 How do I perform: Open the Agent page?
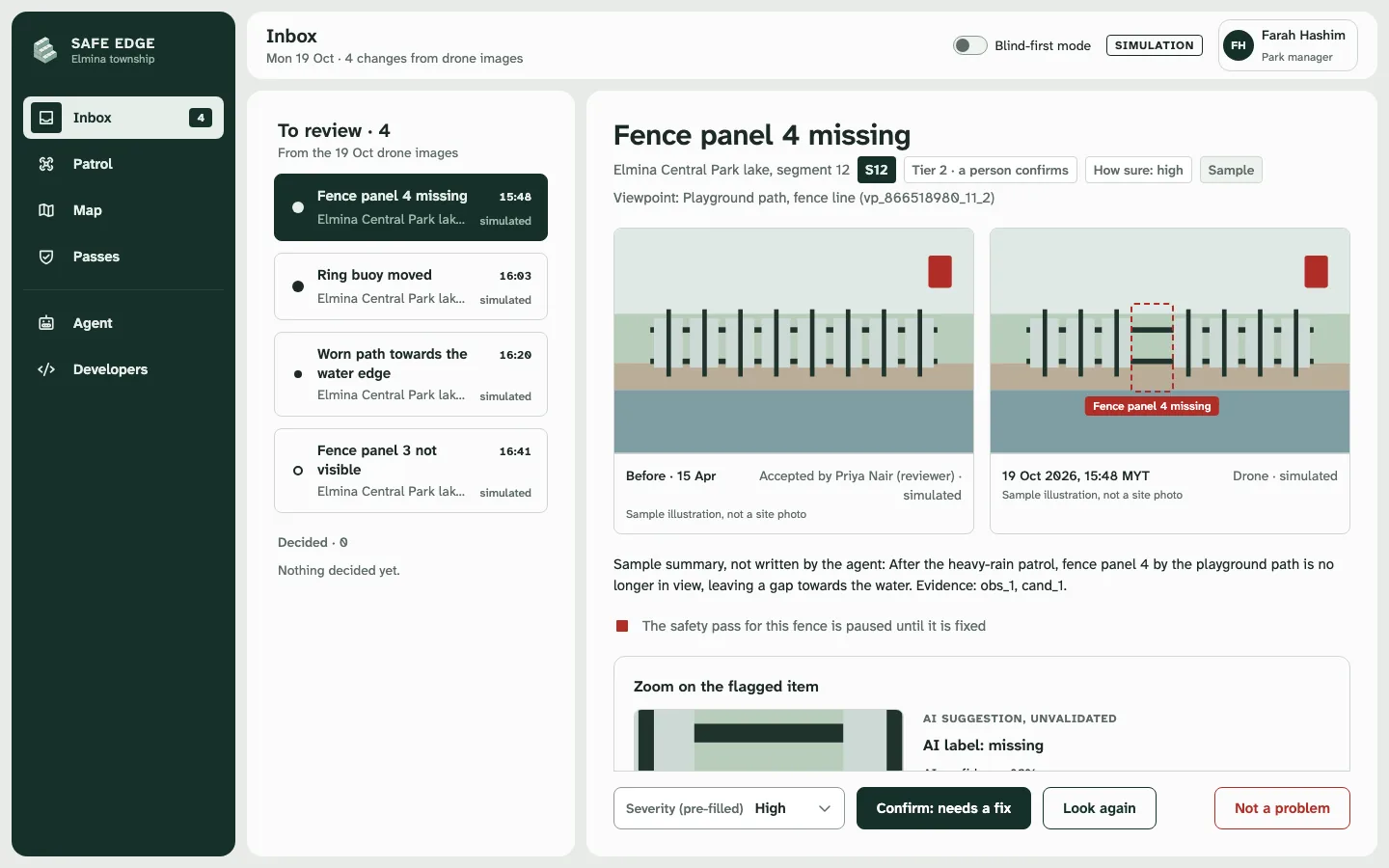[123, 323]
